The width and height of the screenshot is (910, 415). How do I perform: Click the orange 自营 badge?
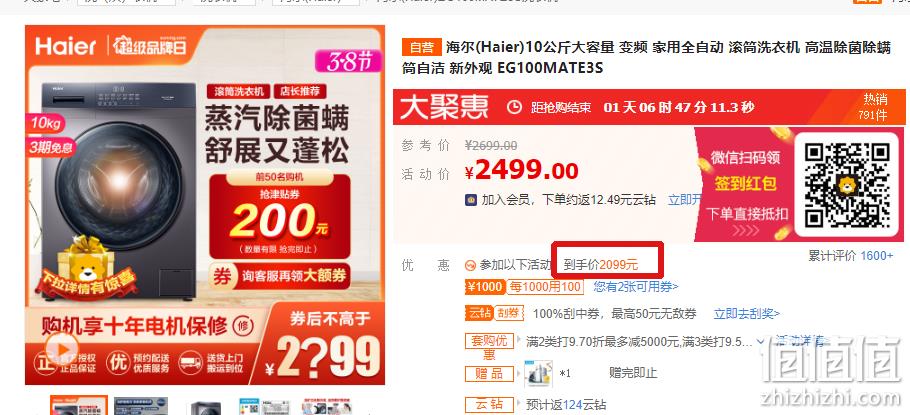point(422,48)
